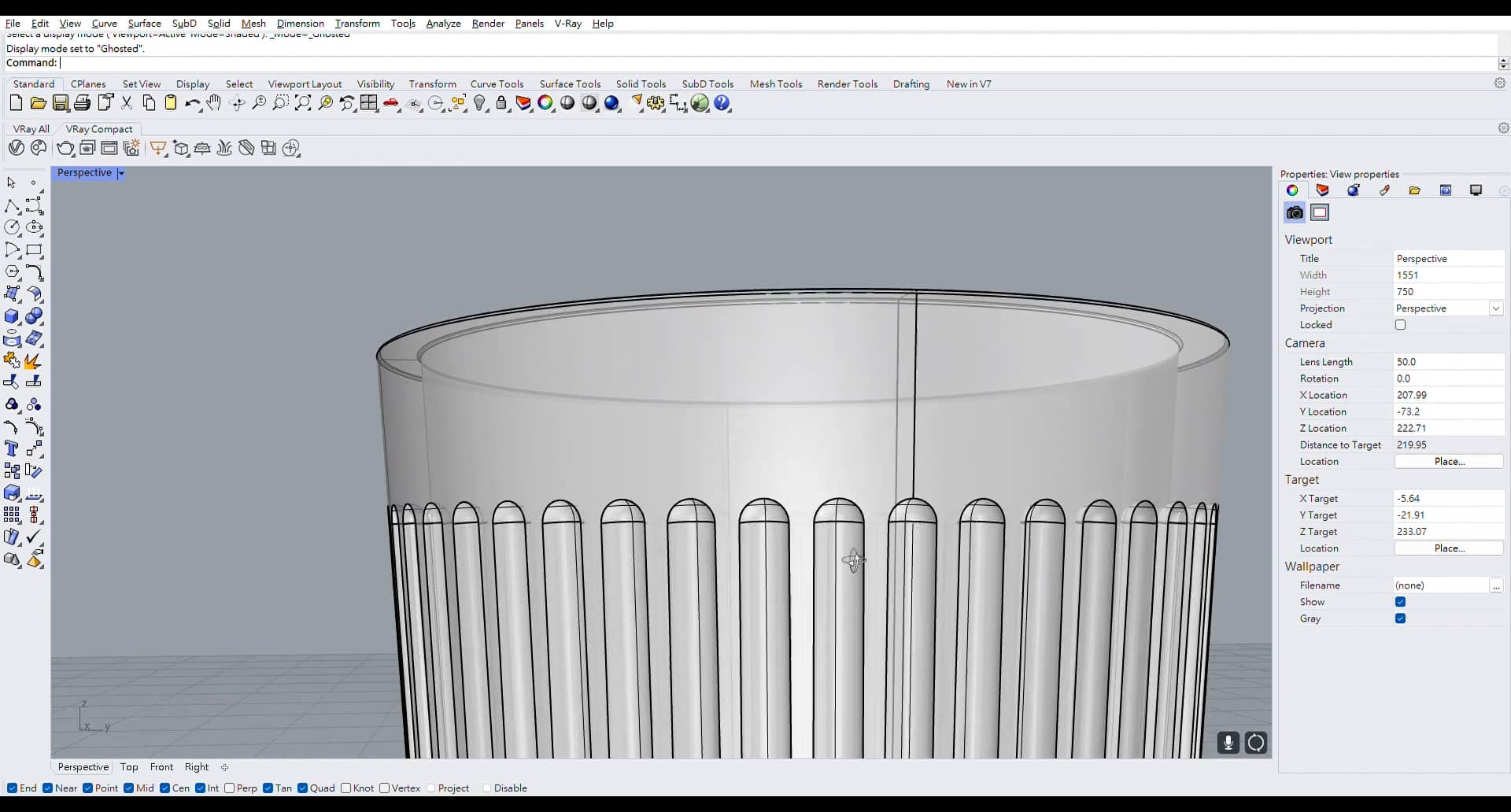The width and height of the screenshot is (1511, 812).
Task: Click the Lens Length input field
Action: click(1448, 362)
